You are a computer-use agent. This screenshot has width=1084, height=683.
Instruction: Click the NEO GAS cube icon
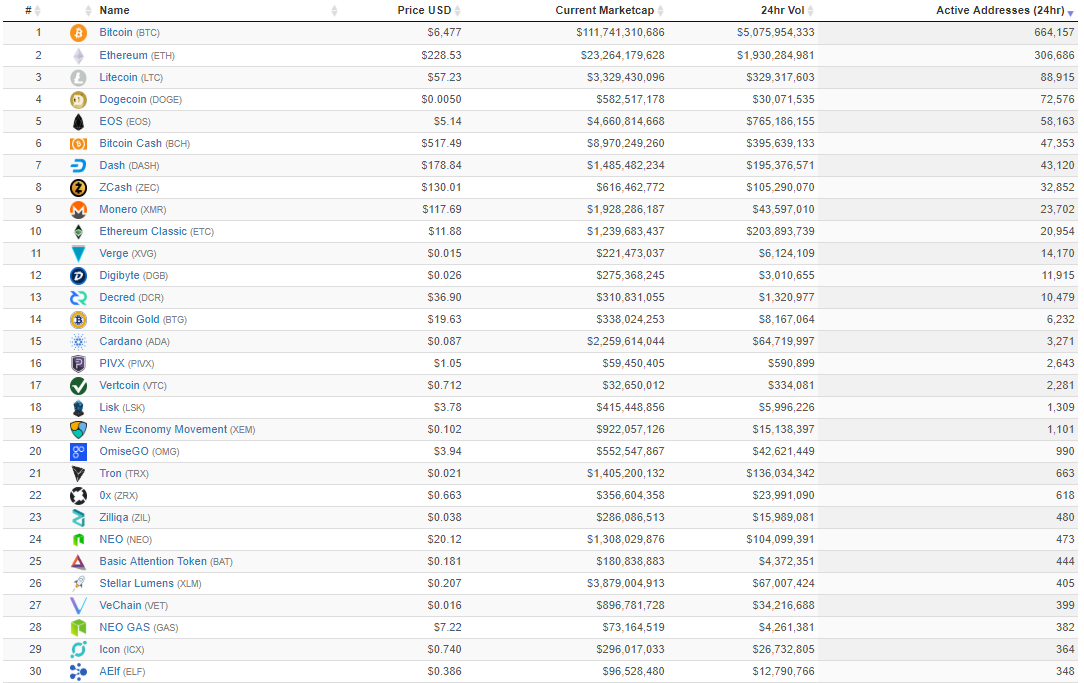[x=78, y=628]
